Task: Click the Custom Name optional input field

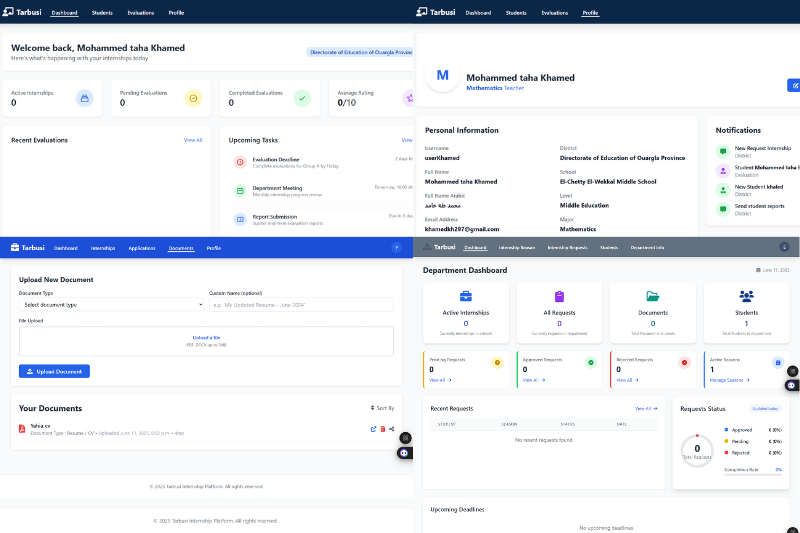Action: tap(301, 304)
